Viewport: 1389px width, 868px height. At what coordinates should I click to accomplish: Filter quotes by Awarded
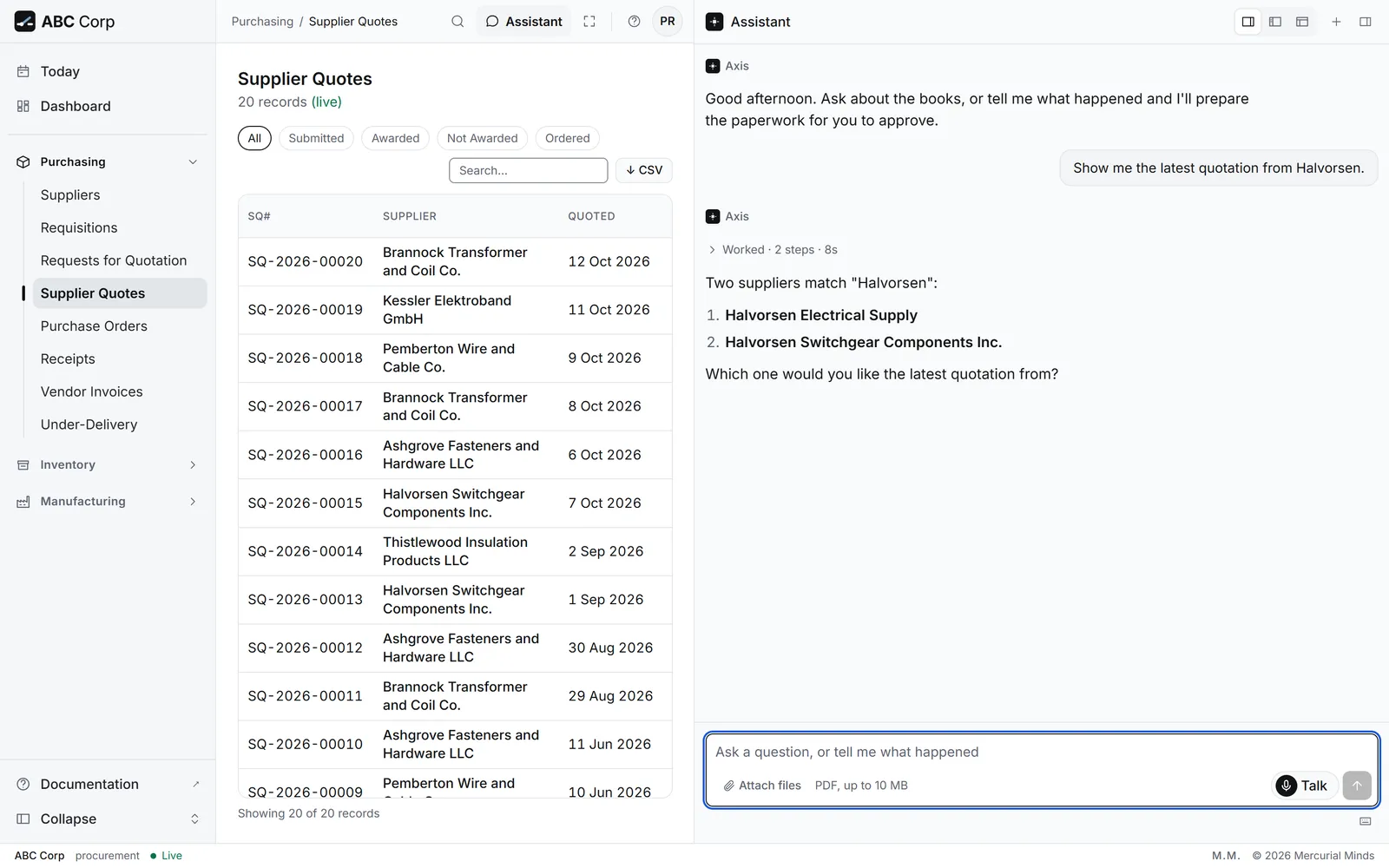(395, 138)
